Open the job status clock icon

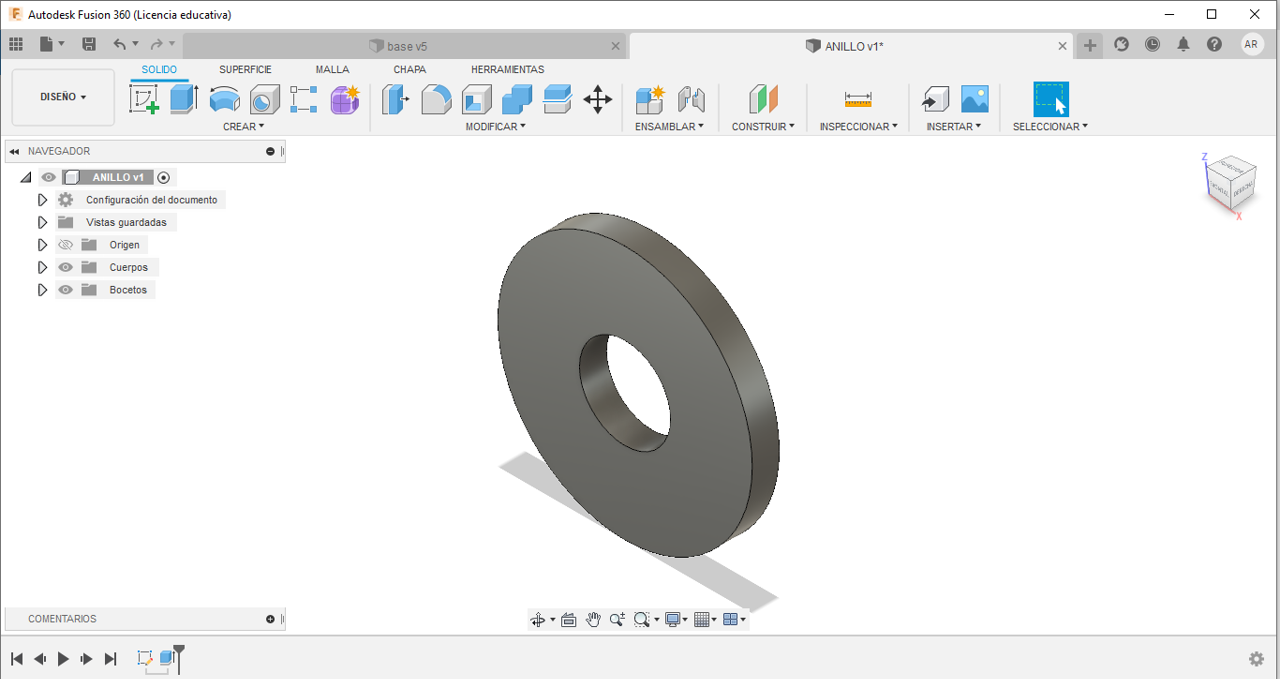pyautogui.click(x=1153, y=44)
